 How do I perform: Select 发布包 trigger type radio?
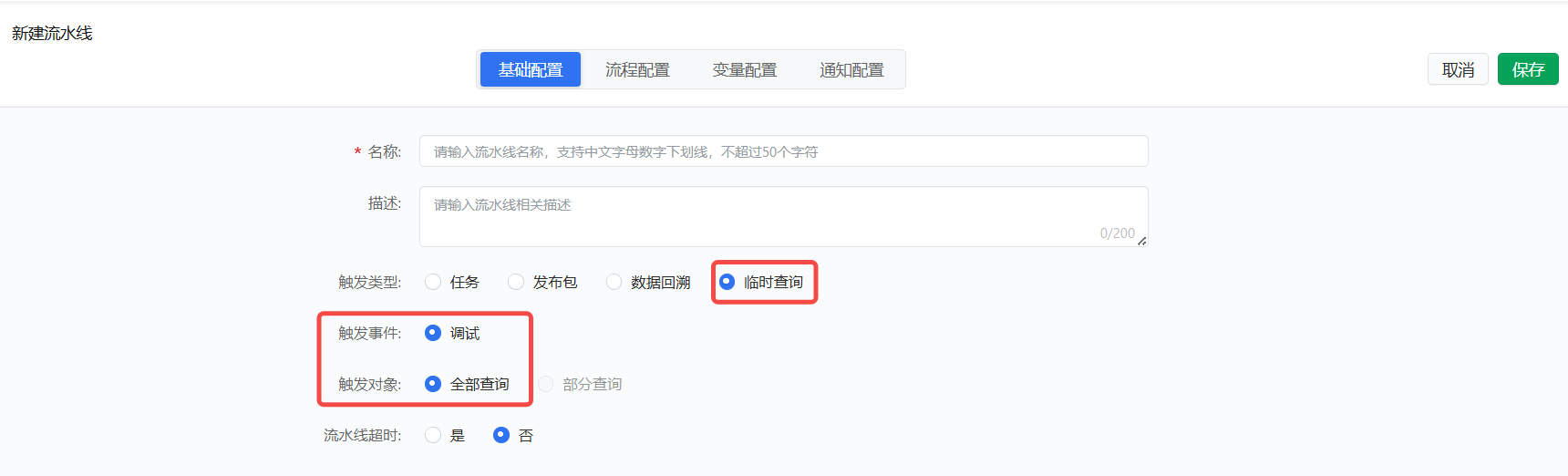click(516, 282)
